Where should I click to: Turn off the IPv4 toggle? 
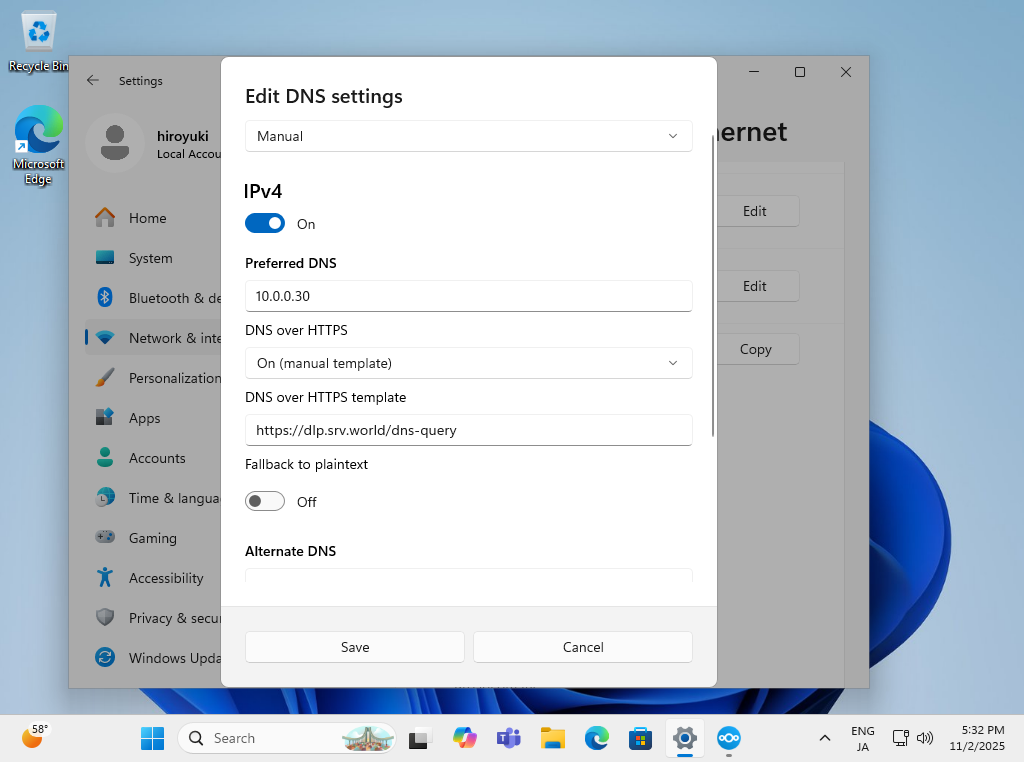pos(265,224)
